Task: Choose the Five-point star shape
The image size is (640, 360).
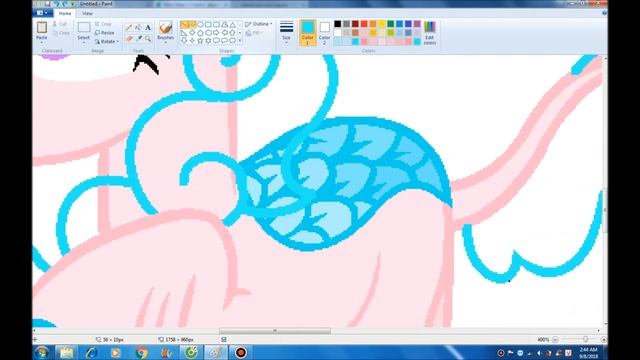Action: [x=200, y=40]
